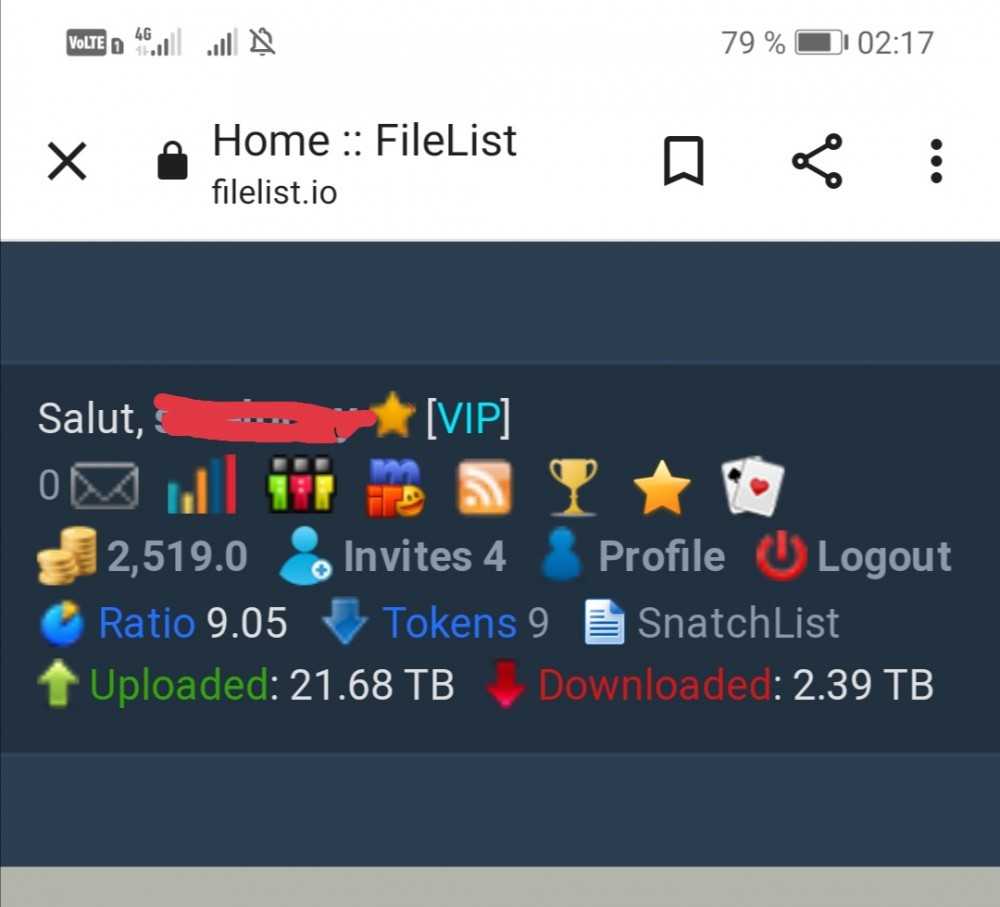Close the browser tab with X
Image resolution: width=1000 pixels, height=907 pixels.
point(67,161)
